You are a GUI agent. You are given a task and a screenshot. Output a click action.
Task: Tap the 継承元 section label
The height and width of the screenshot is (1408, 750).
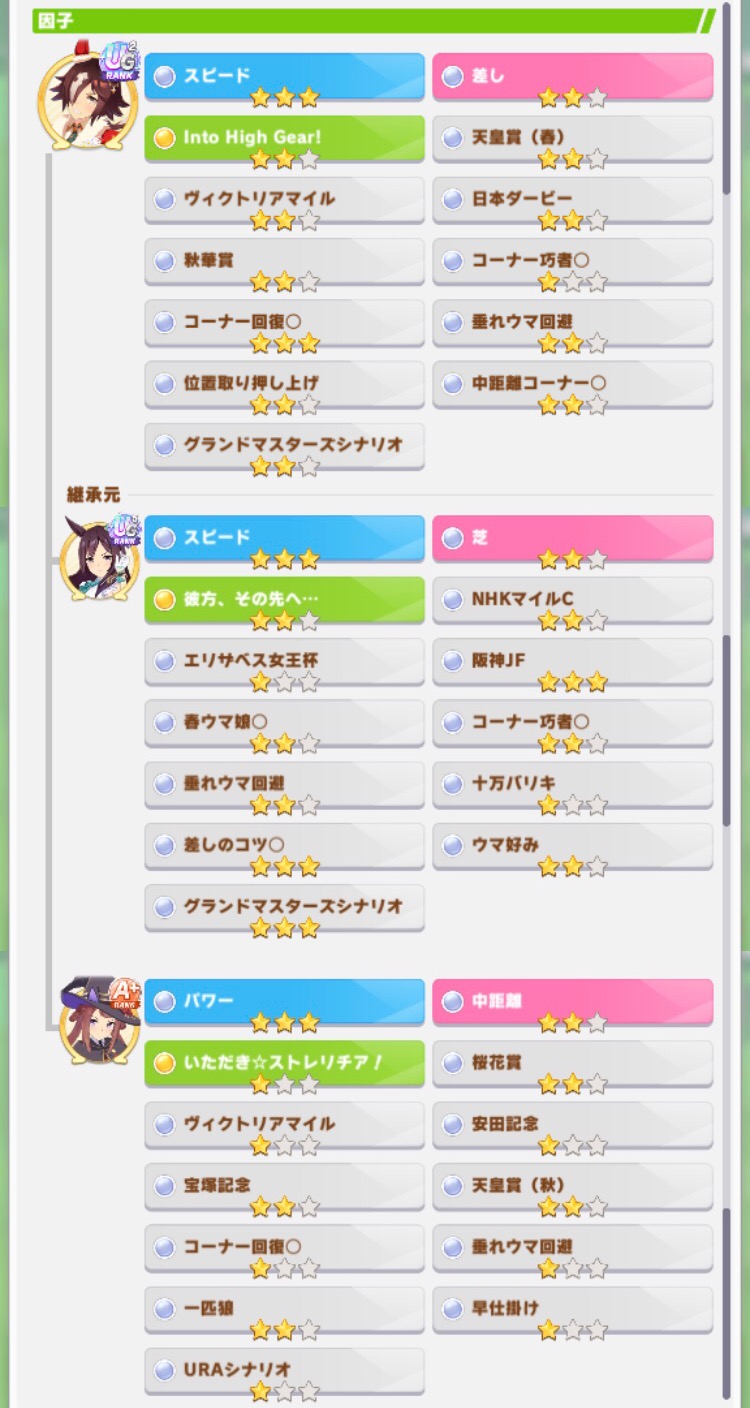point(93,494)
